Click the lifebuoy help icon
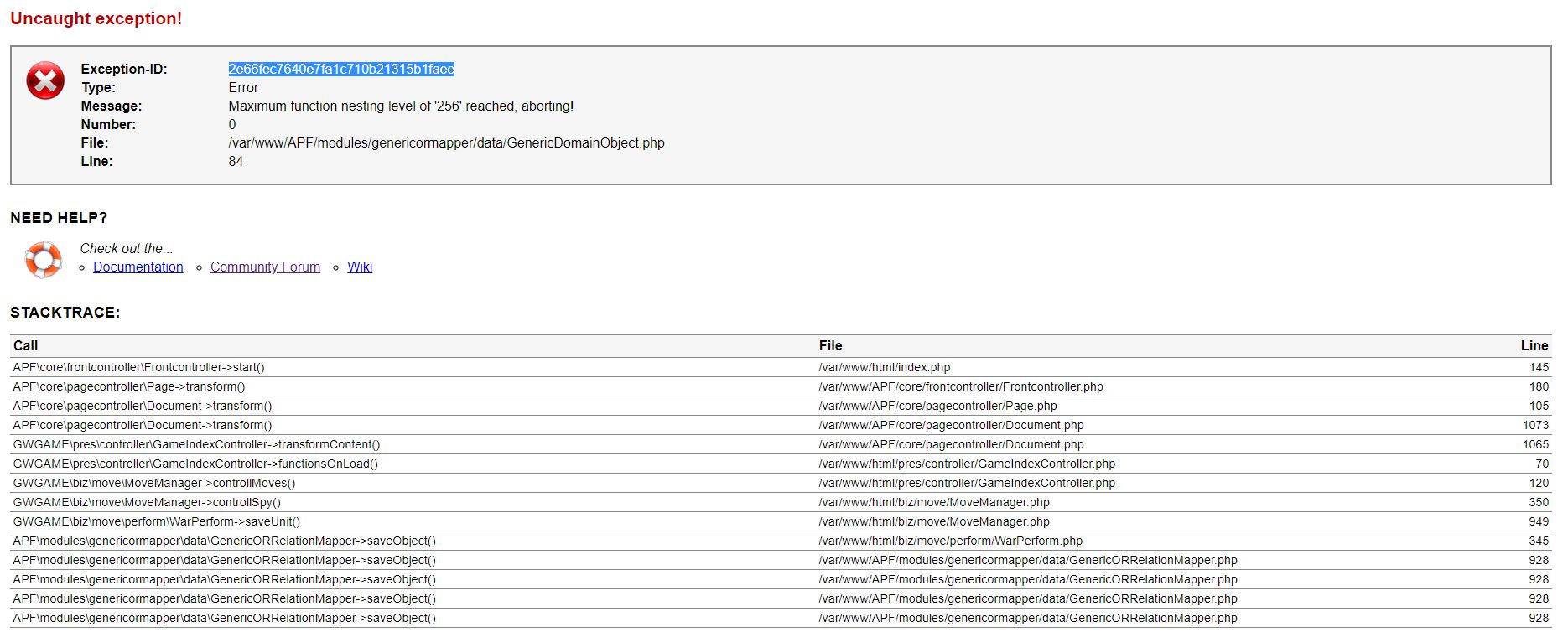 pos(44,259)
